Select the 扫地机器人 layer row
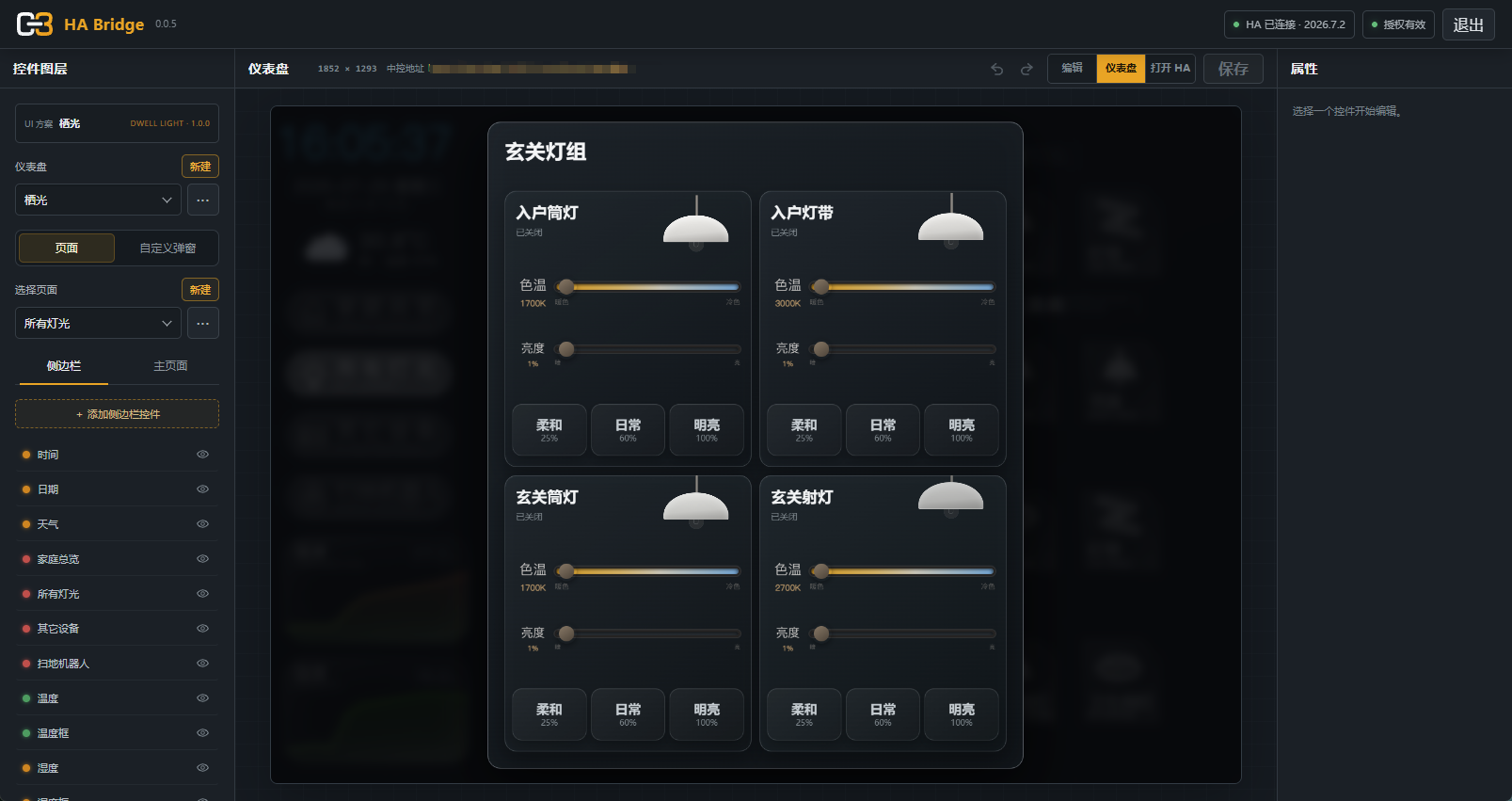This screenshot has height=801, width=1512. [x=117, y=664]
